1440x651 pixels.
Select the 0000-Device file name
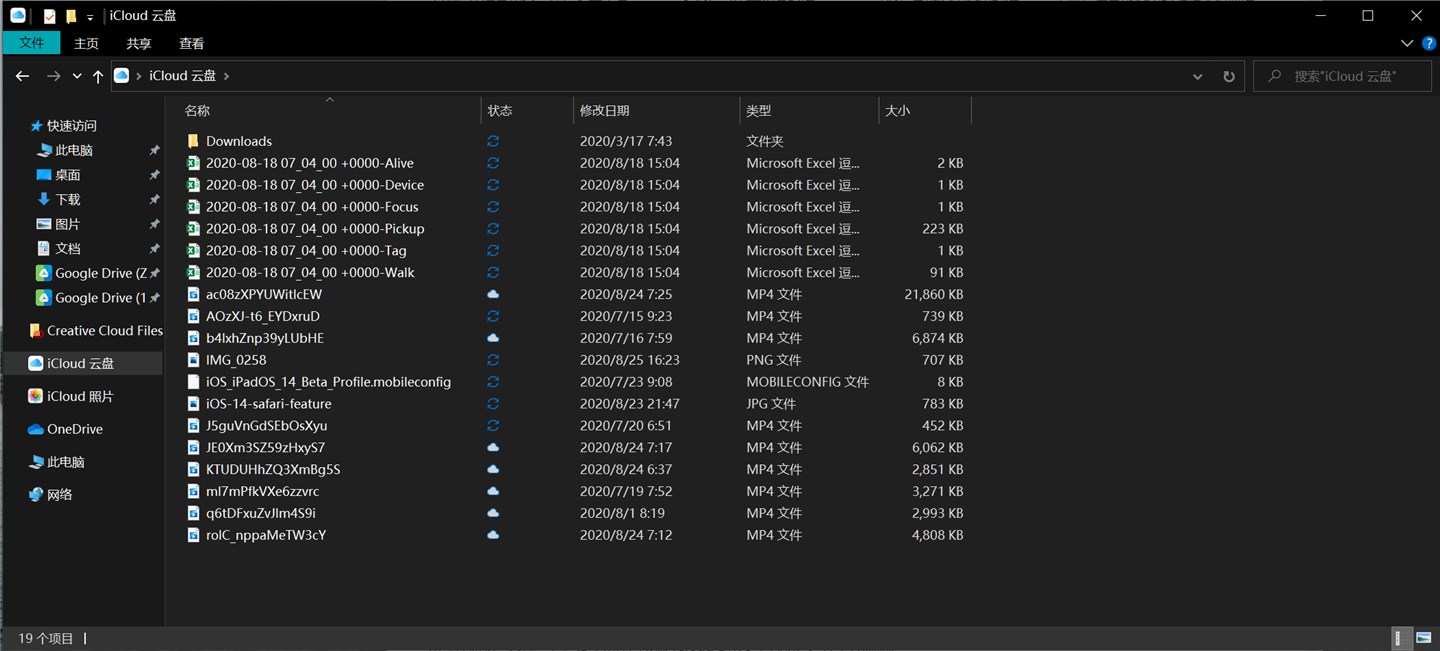point(315,185)
